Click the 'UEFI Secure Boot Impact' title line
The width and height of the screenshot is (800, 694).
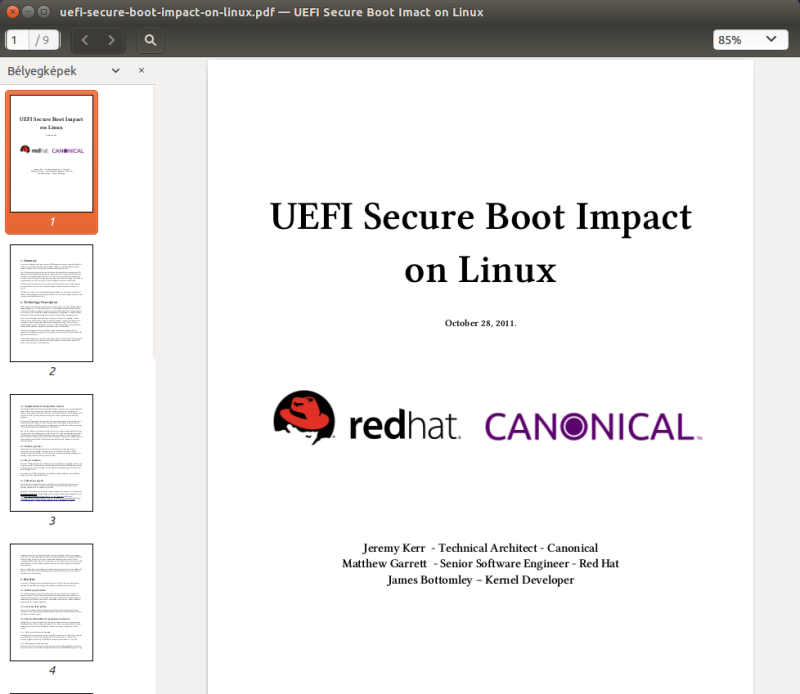click(x=481, y=216)
